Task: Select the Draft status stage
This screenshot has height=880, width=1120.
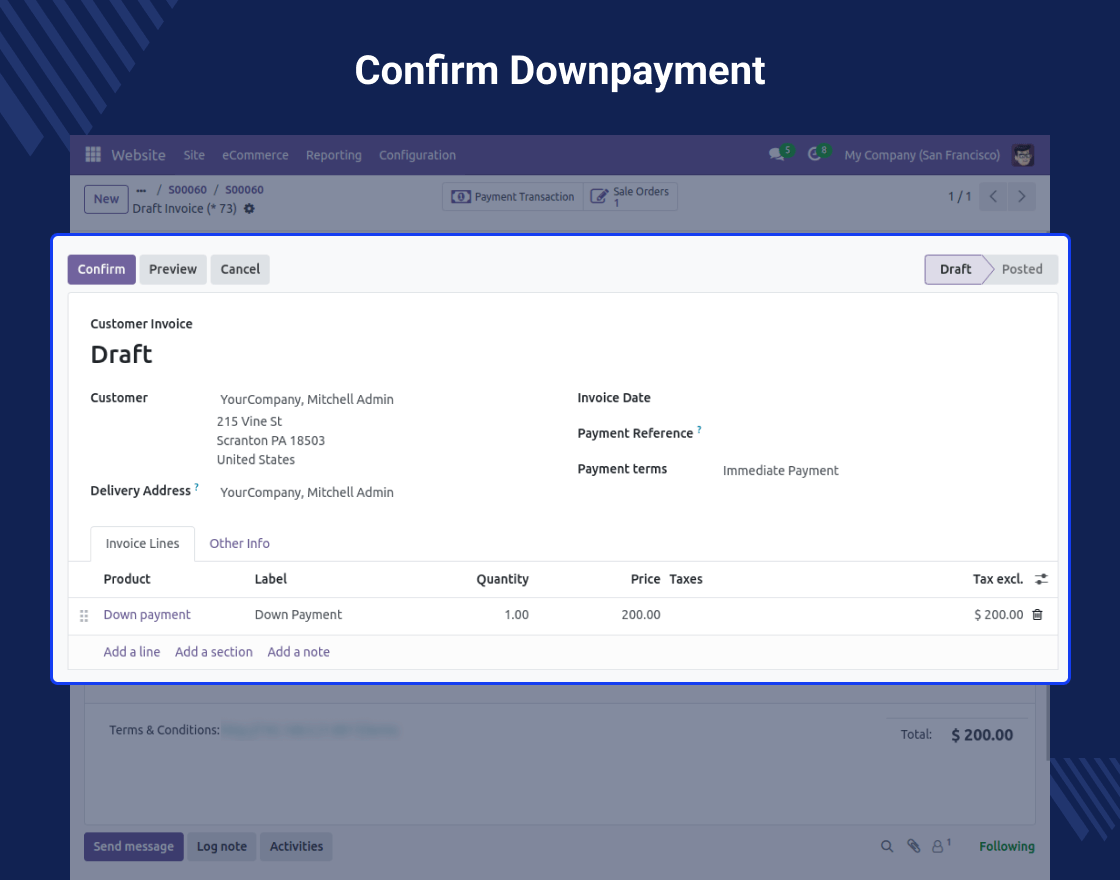Action: click(x=955, y=269)
